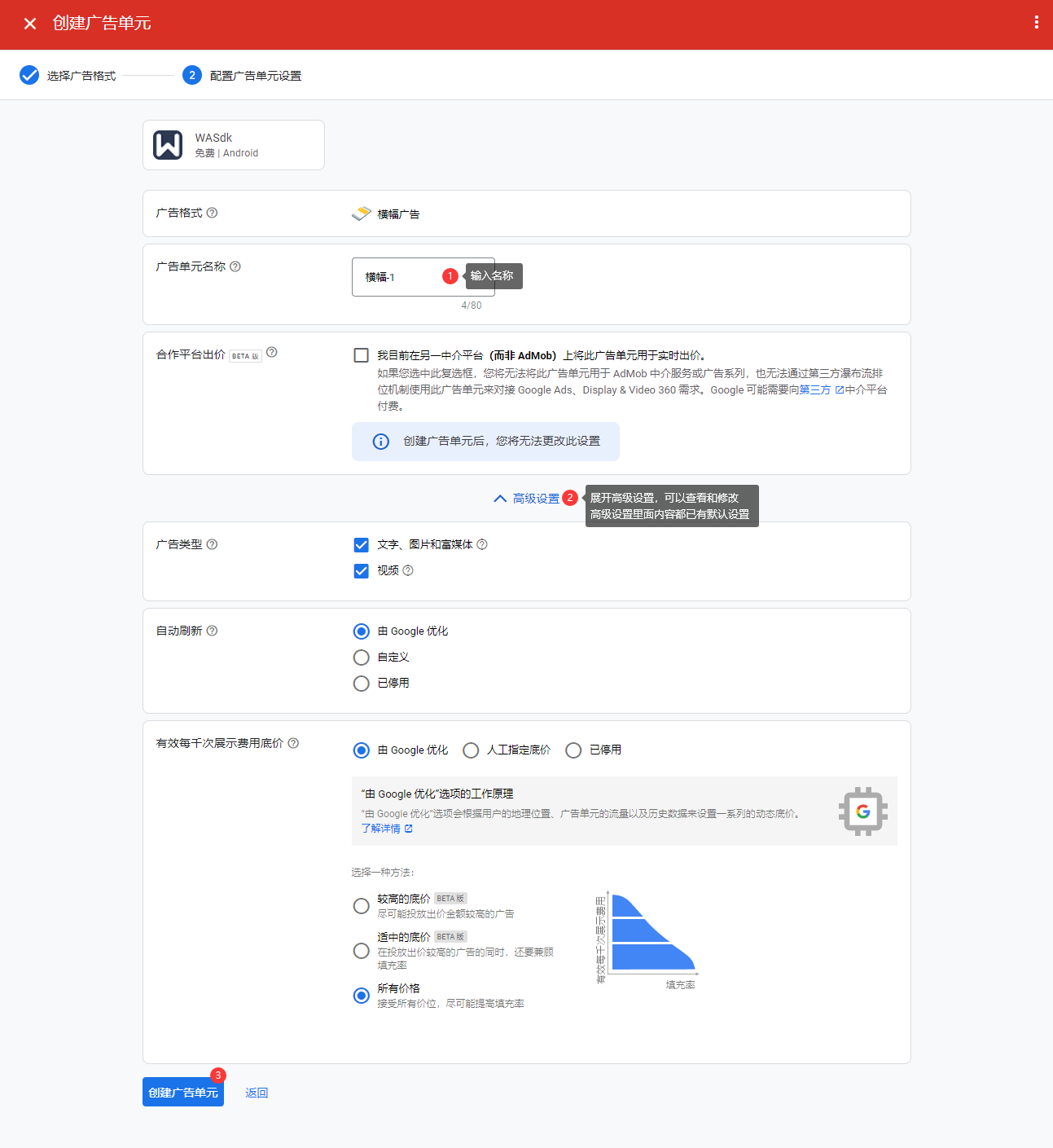Viewport: 1053px width, 1148px height.
Task: Click the fill-rate eCPM chart
Action: pyautogui.click(x=647, y=940)
